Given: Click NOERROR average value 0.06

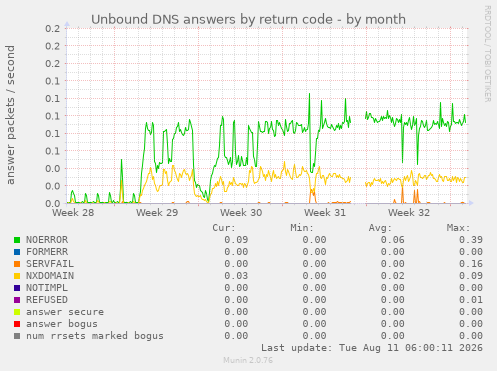Looking at the screenshot, I should pyautogui.click(x=392, y=240).
